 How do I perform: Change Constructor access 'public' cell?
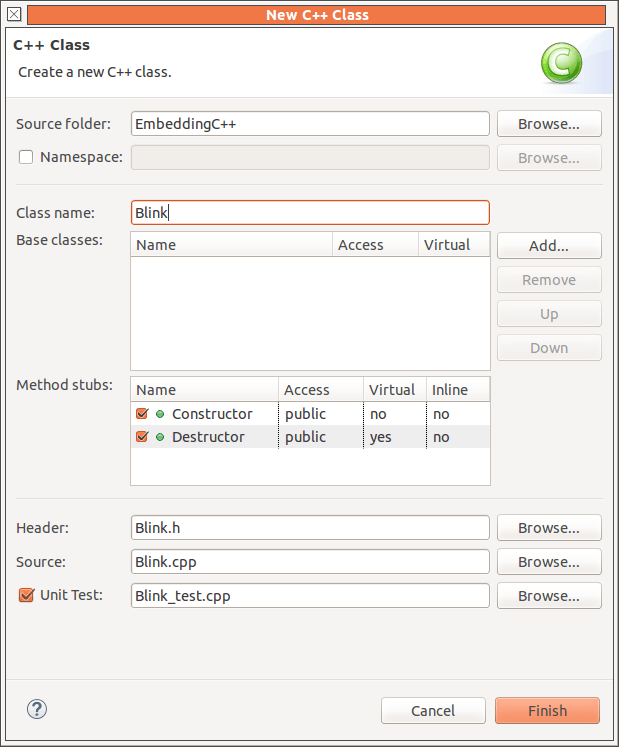pos(305,414)
